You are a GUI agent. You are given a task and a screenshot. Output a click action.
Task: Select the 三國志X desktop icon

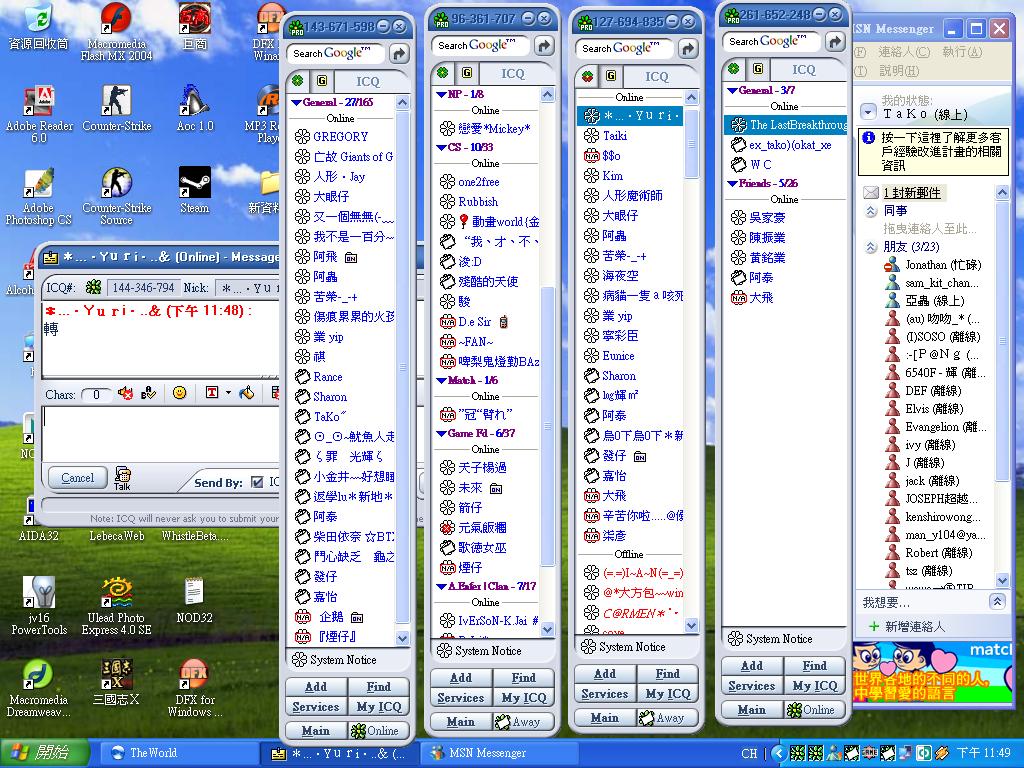click(x=117, y=682)
